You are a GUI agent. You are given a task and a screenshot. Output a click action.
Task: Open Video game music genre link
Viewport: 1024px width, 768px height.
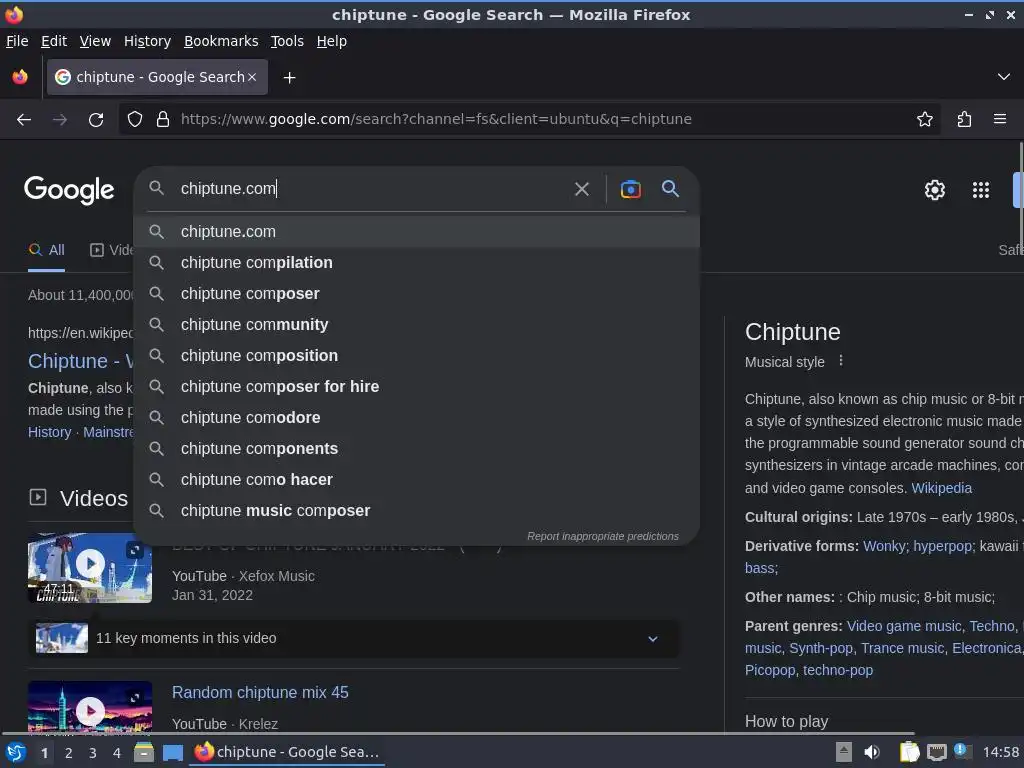904,626
